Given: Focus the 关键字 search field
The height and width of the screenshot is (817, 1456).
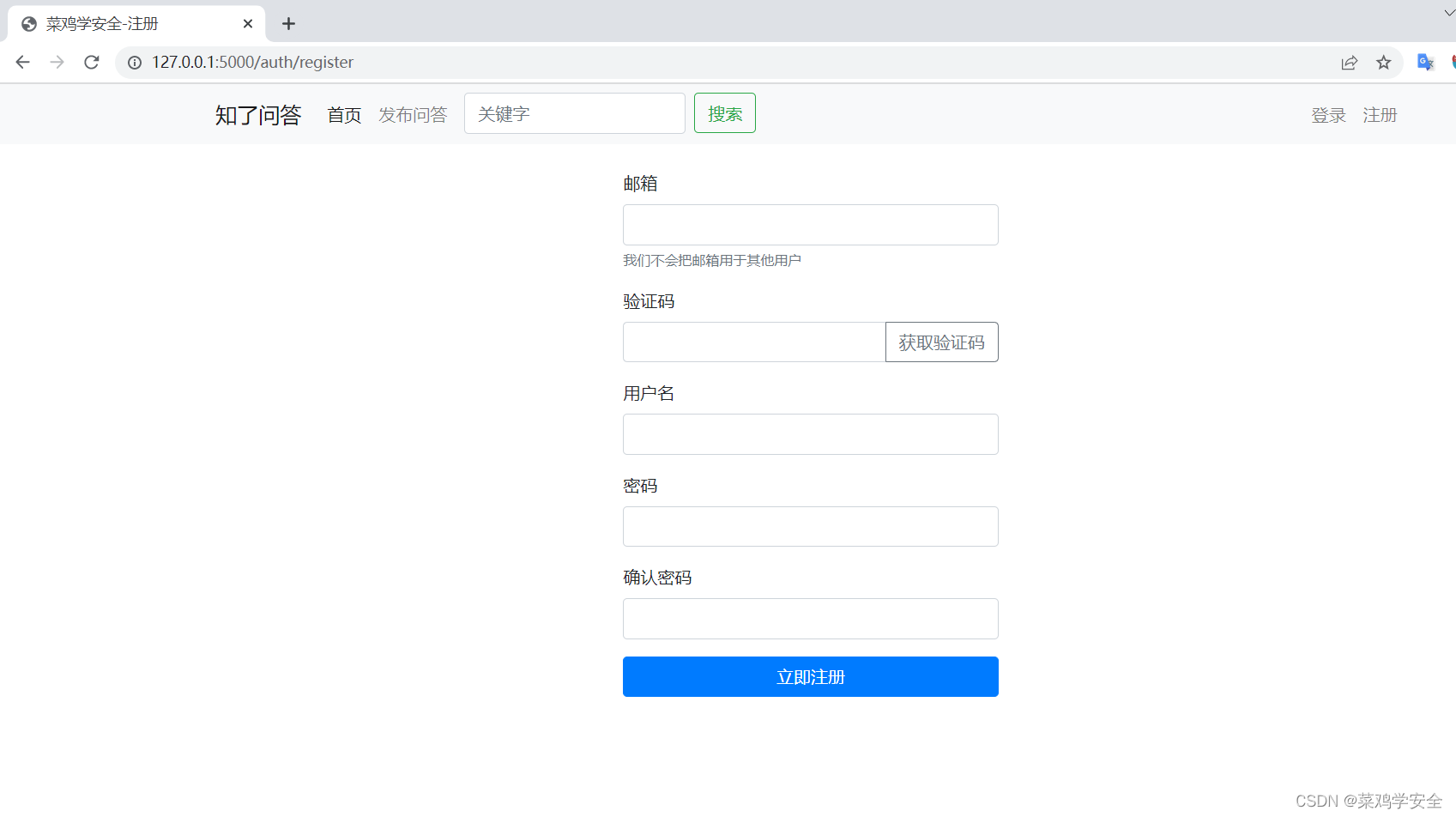Looking at the screenshot, I should click(x=575, y=113).
